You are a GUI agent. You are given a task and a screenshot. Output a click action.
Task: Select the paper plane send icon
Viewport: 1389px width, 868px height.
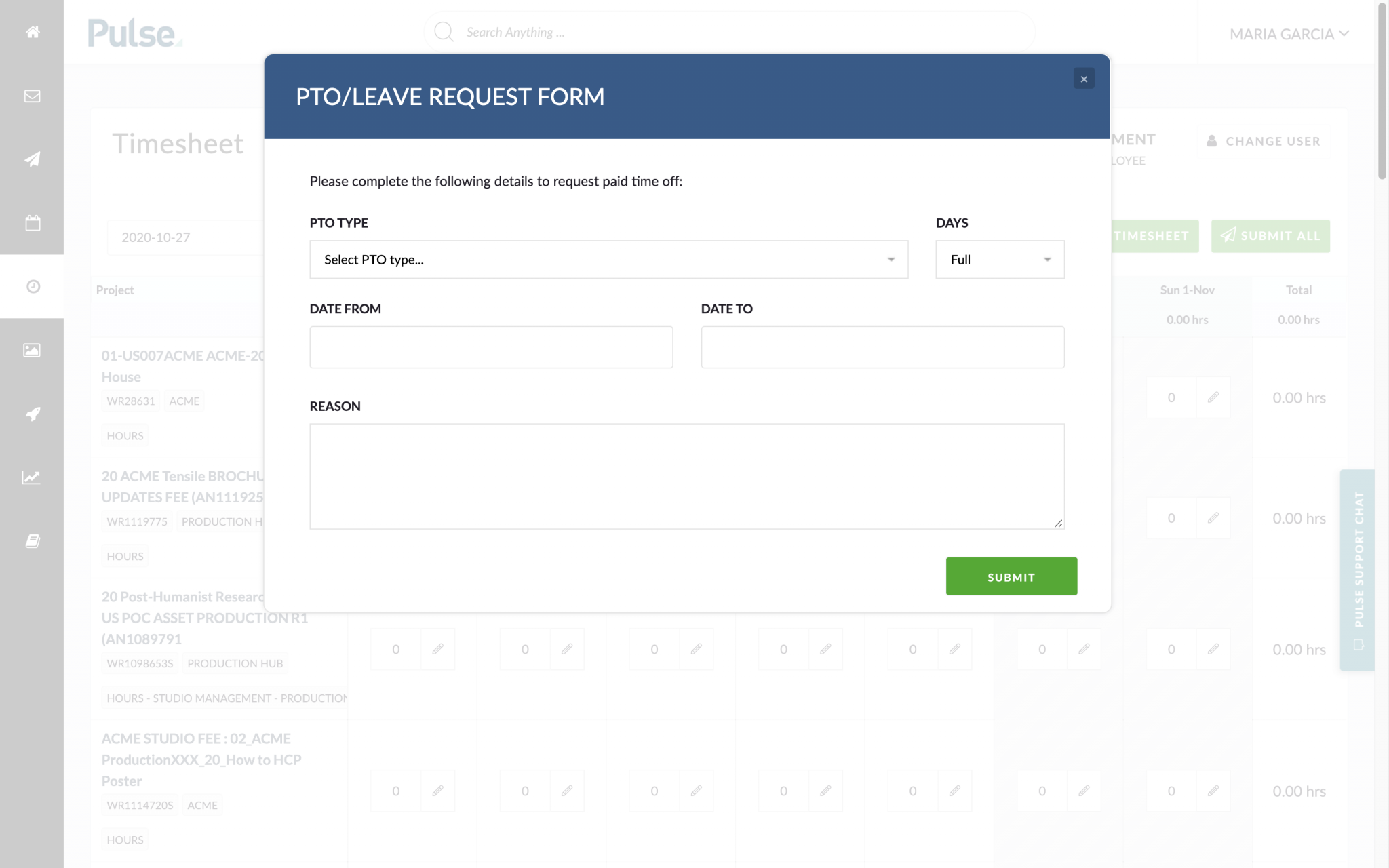[31, 159]
